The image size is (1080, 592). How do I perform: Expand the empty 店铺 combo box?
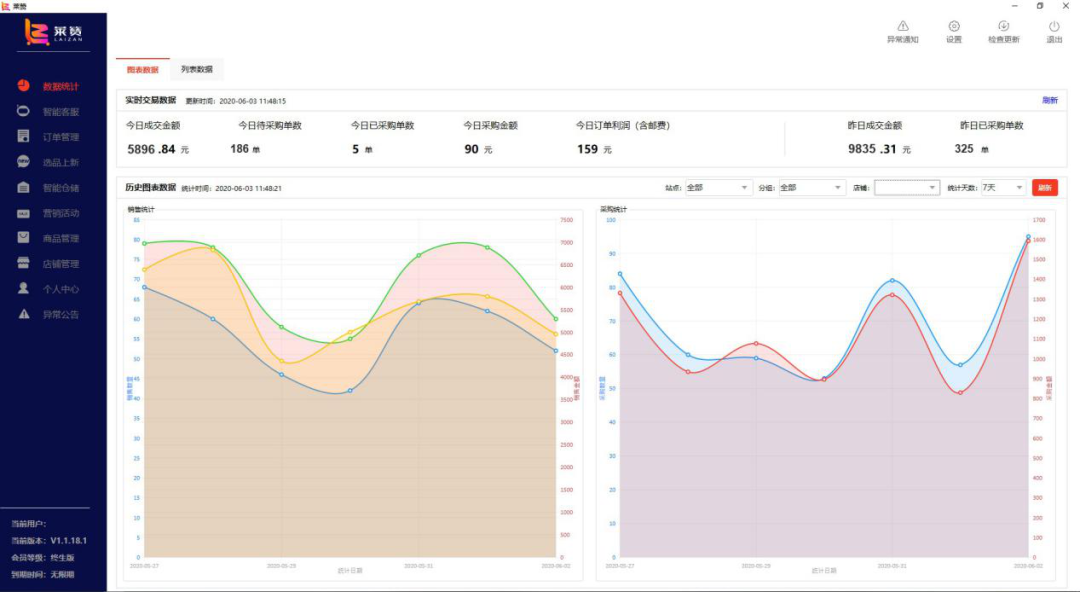(906, 187)
